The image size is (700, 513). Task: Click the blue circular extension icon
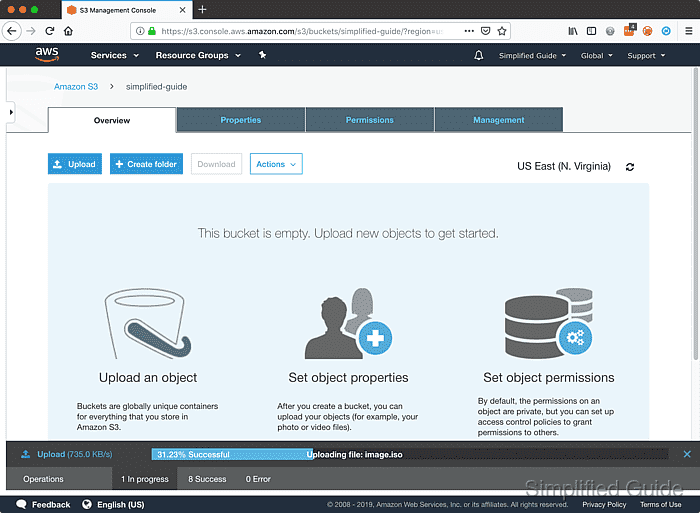[x=666, y=31]
